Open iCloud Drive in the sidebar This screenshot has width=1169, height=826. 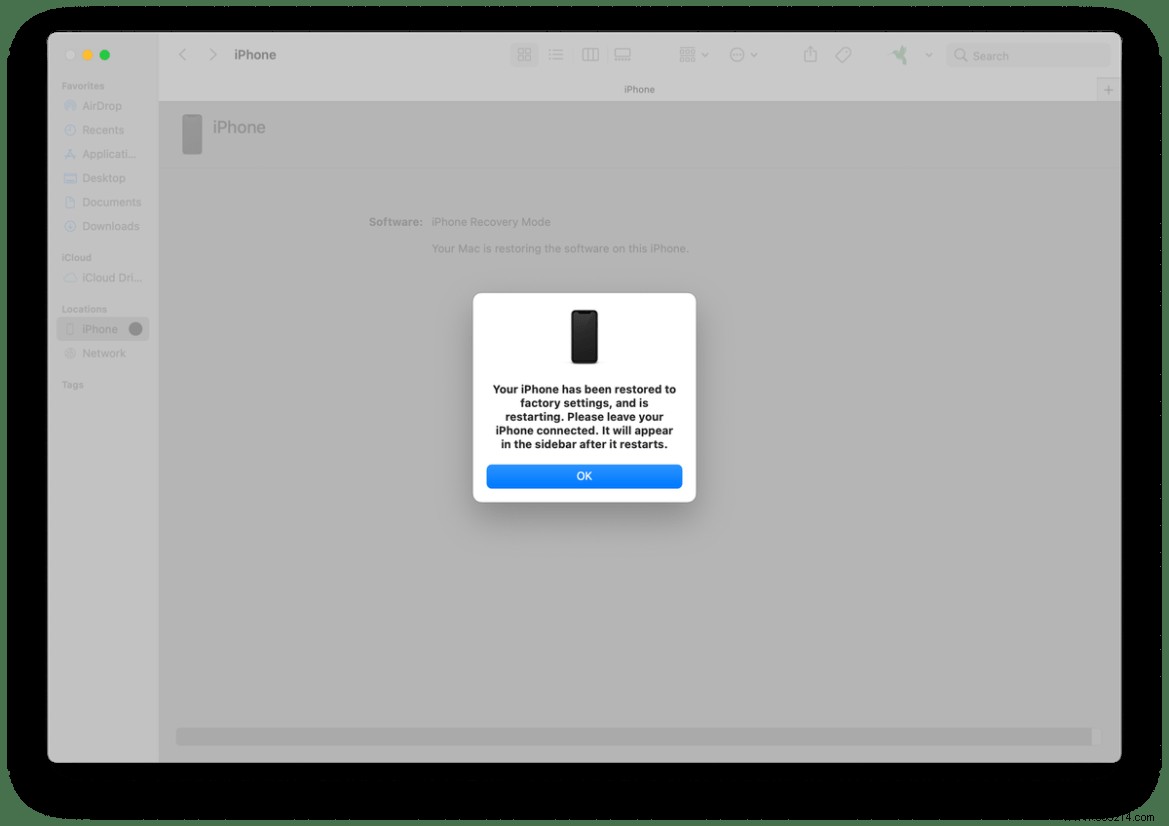click(x=105, y=277)
